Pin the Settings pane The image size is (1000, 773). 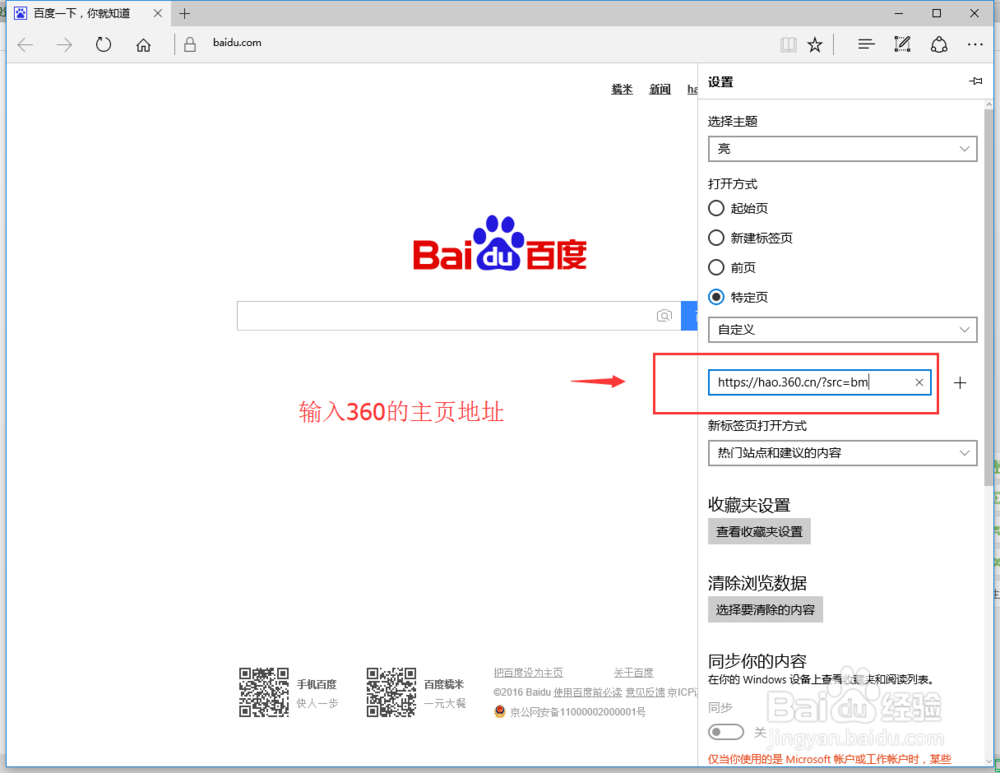coord(976,81)
